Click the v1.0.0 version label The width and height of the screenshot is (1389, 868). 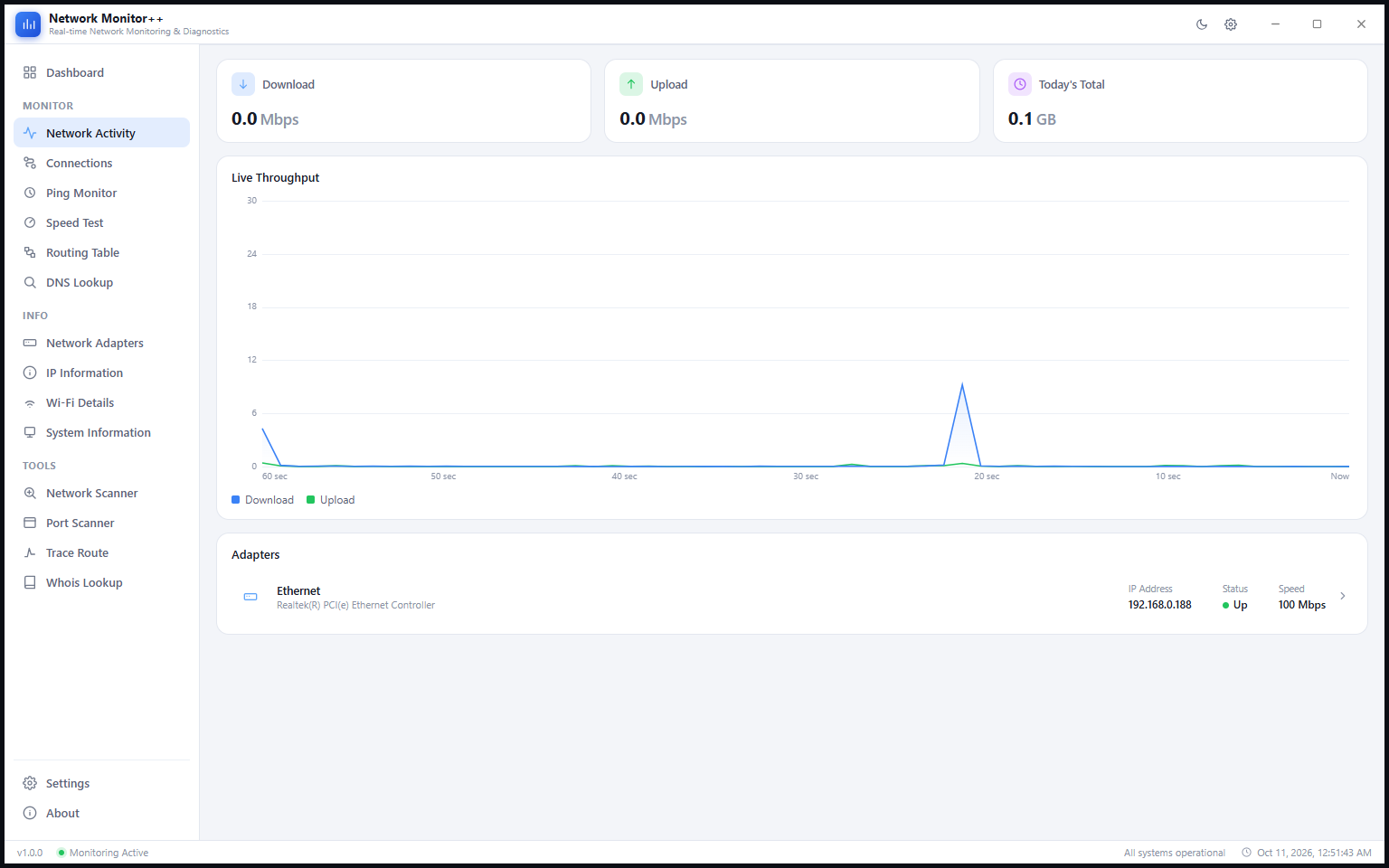pyautogui.click(x=30, y=853)
